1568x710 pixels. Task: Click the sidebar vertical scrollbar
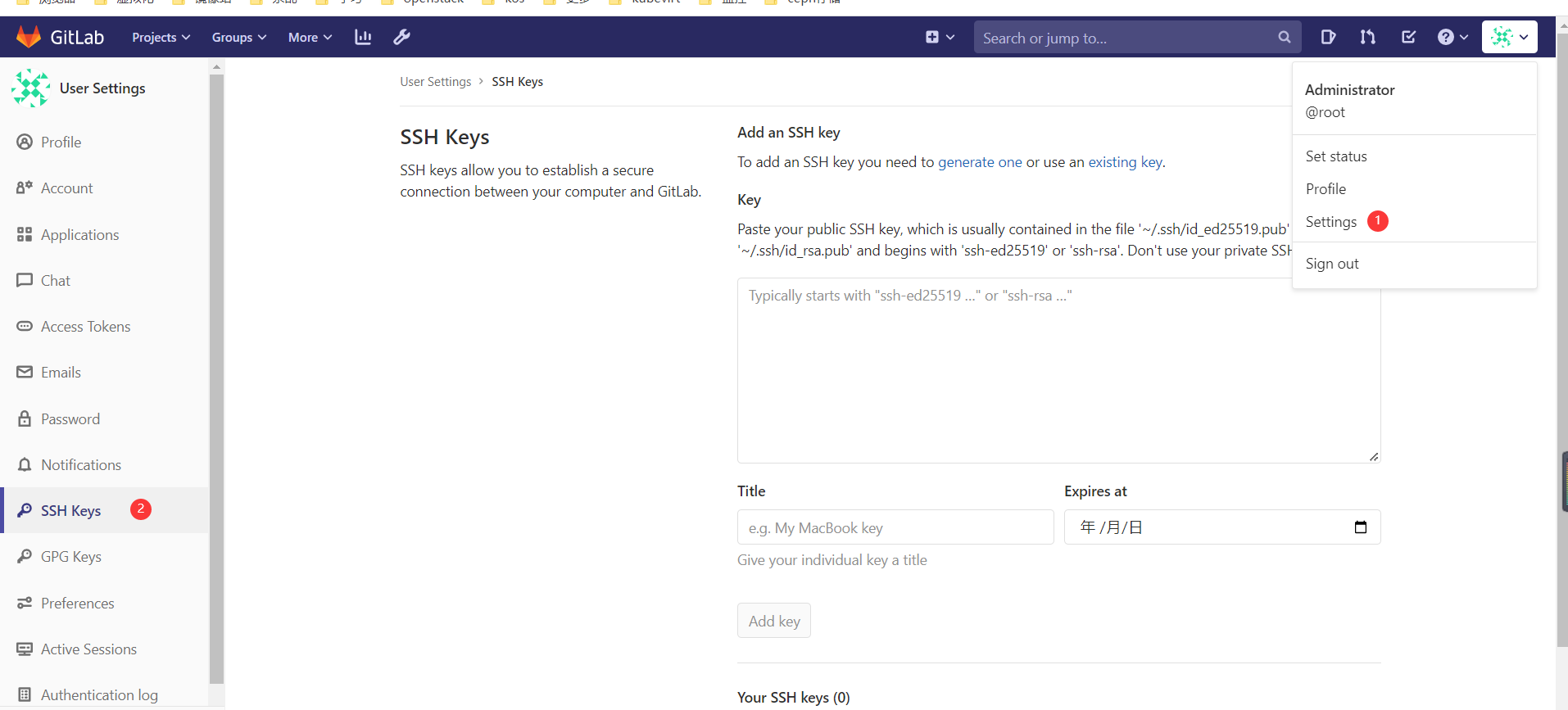216,377
